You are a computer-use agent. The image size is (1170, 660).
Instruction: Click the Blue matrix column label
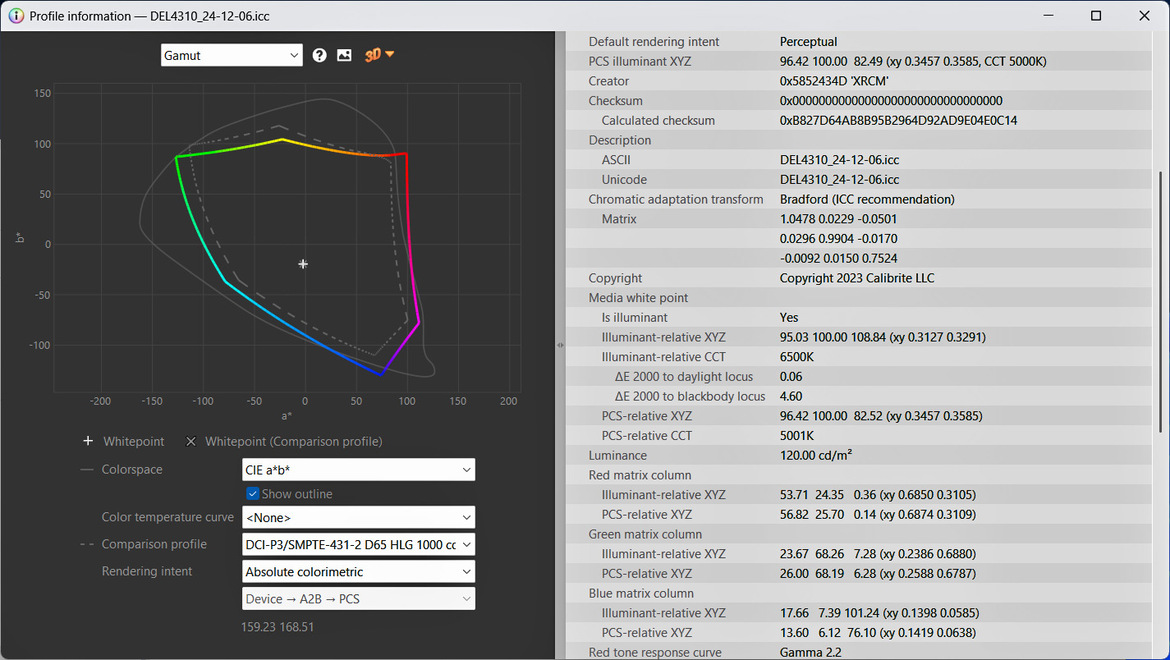(x=641, y=594)
